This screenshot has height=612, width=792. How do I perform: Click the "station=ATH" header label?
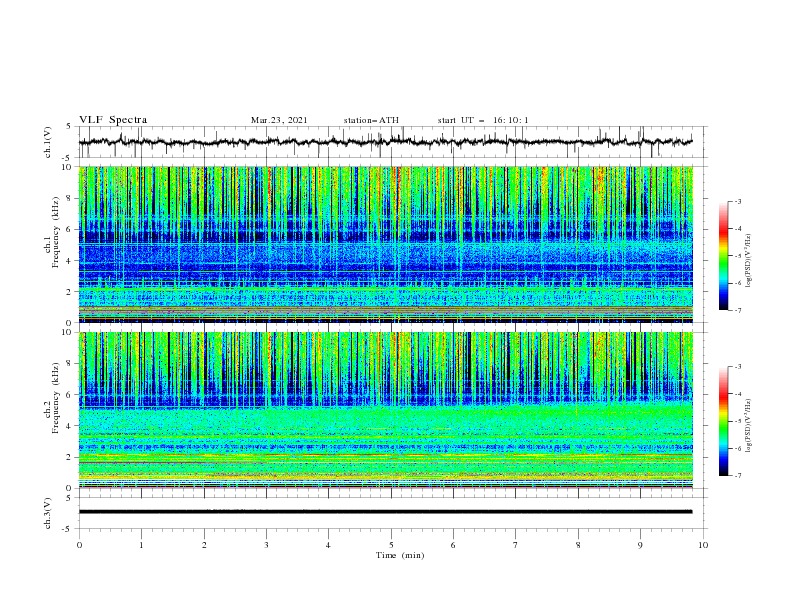371,120
